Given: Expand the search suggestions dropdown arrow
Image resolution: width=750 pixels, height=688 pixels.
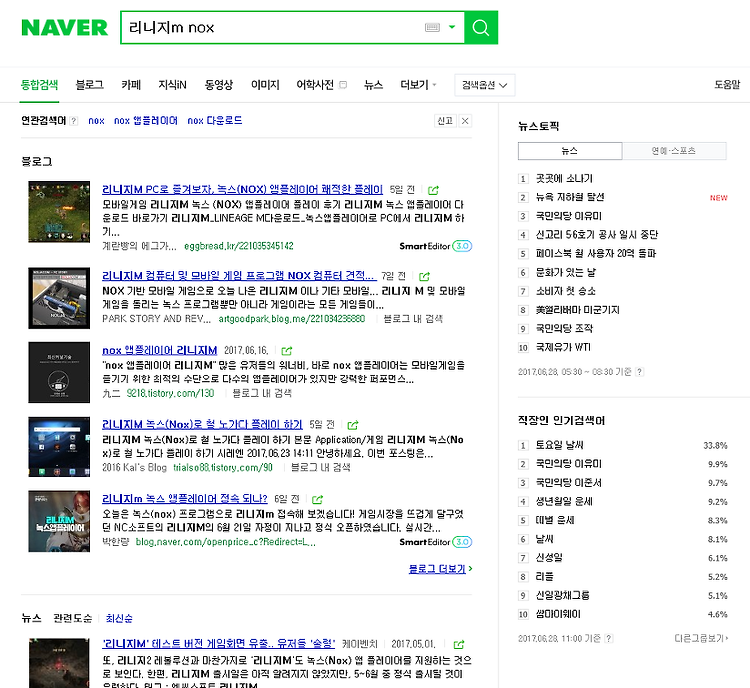Looking at the screenshot, I should pos(452,27).
